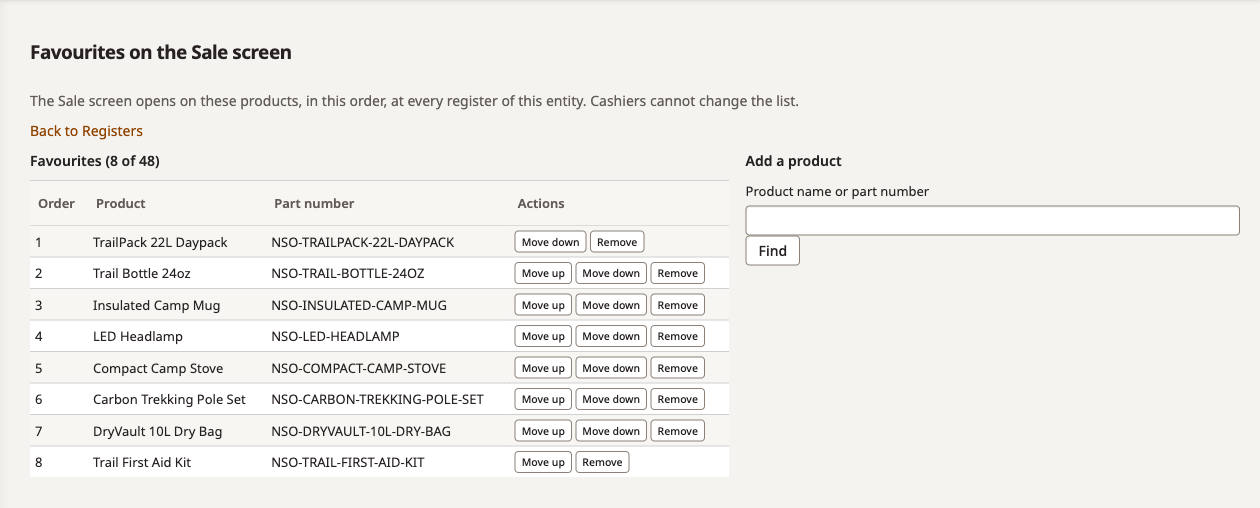The width and height of the screenshot is (1260, 508).
Task: Select the LED Headlamp product name
Action: 138,336
